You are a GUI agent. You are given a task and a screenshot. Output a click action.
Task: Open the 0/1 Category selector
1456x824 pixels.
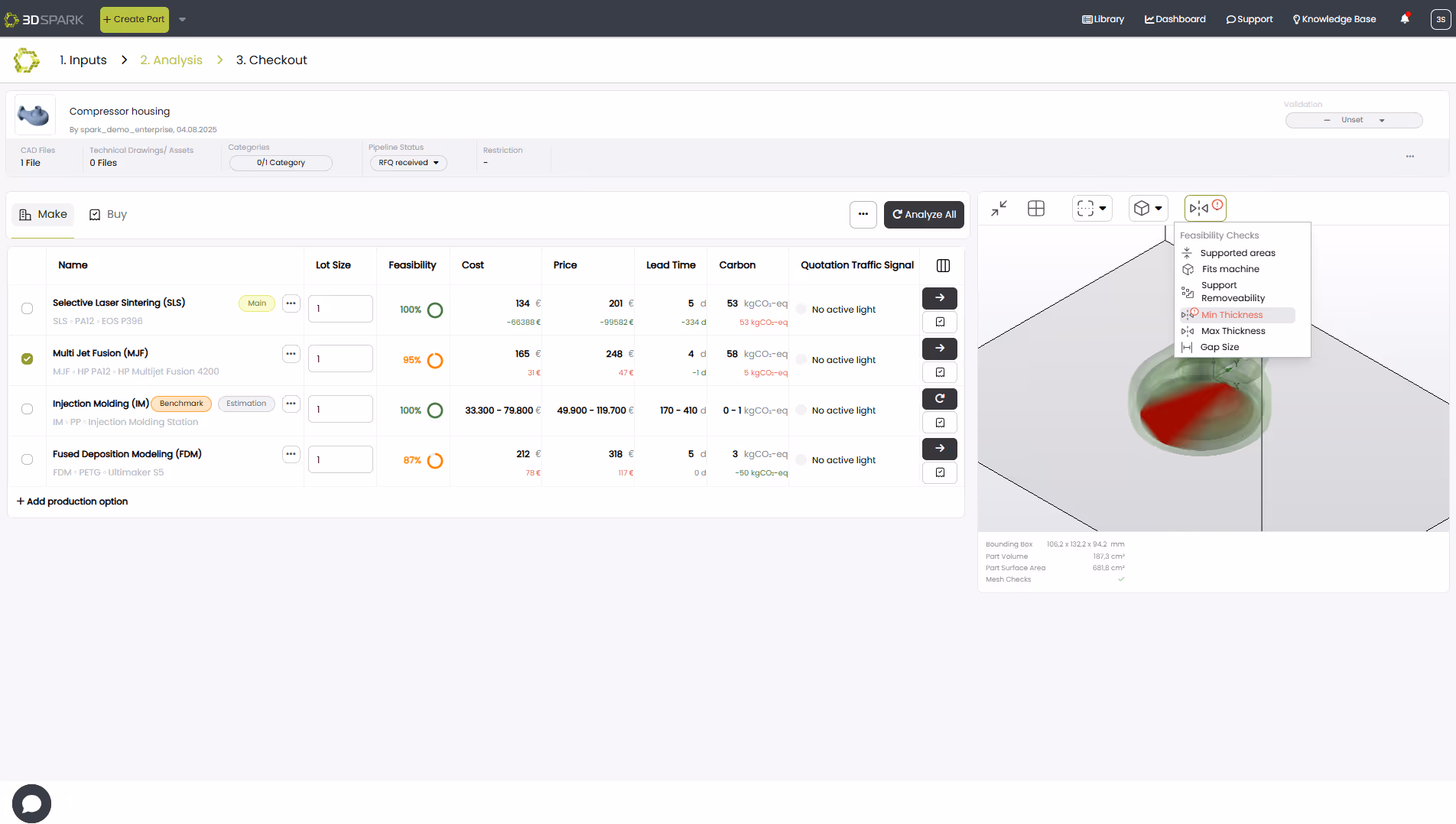[281, 163]
